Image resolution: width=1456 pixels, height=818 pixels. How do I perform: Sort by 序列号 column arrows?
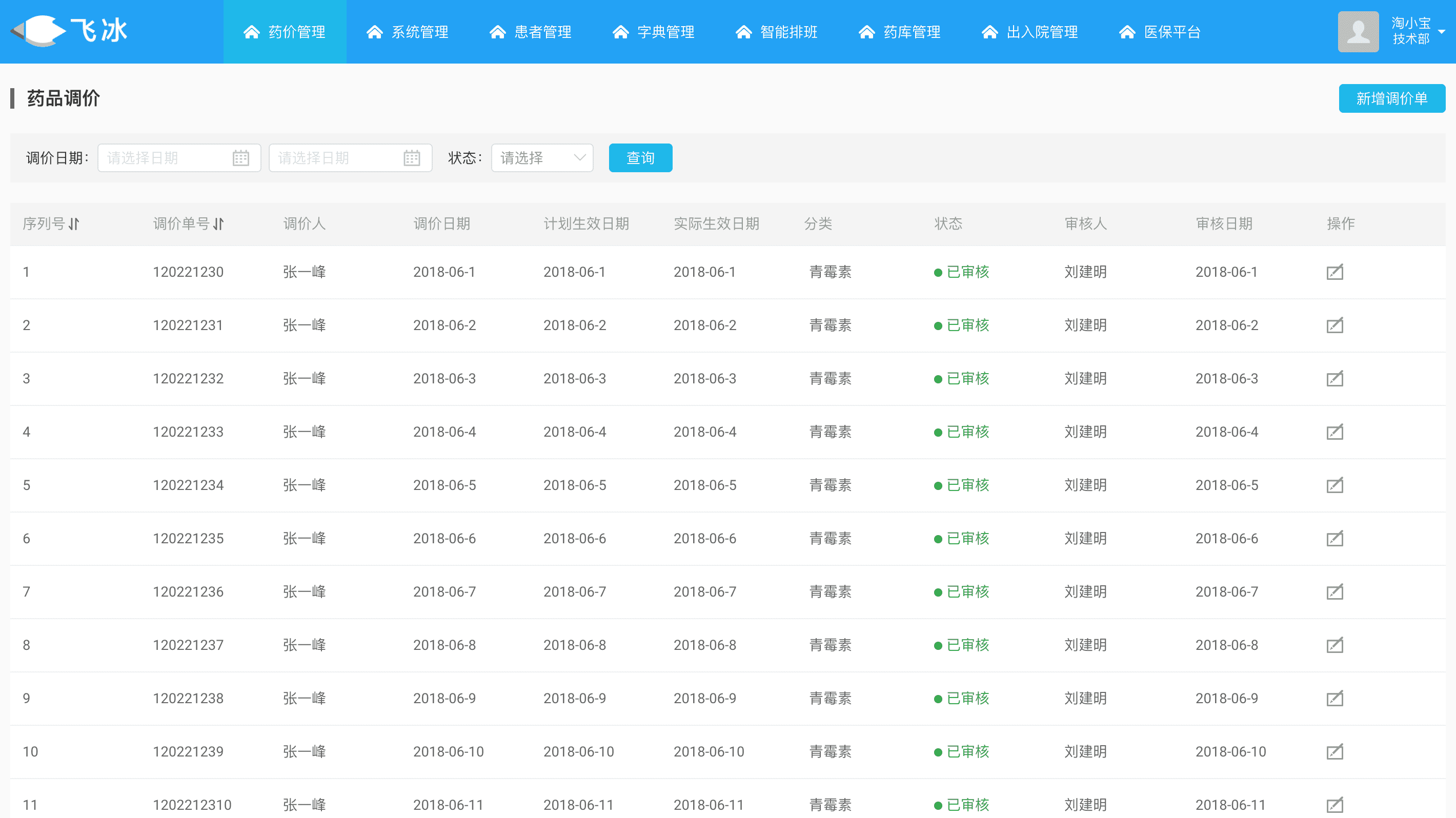tap(74, 223)
